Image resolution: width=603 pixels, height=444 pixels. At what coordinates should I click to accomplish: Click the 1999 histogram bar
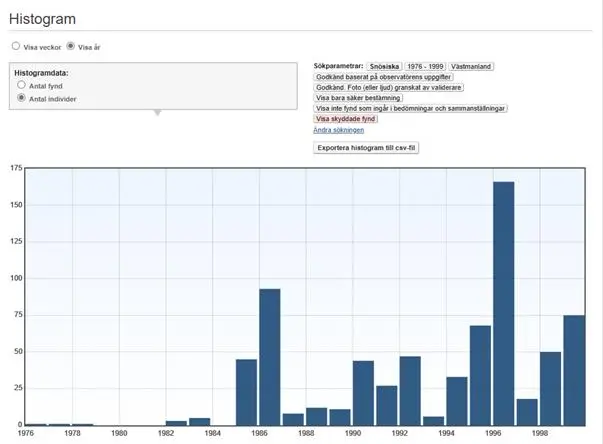(574, 370)
